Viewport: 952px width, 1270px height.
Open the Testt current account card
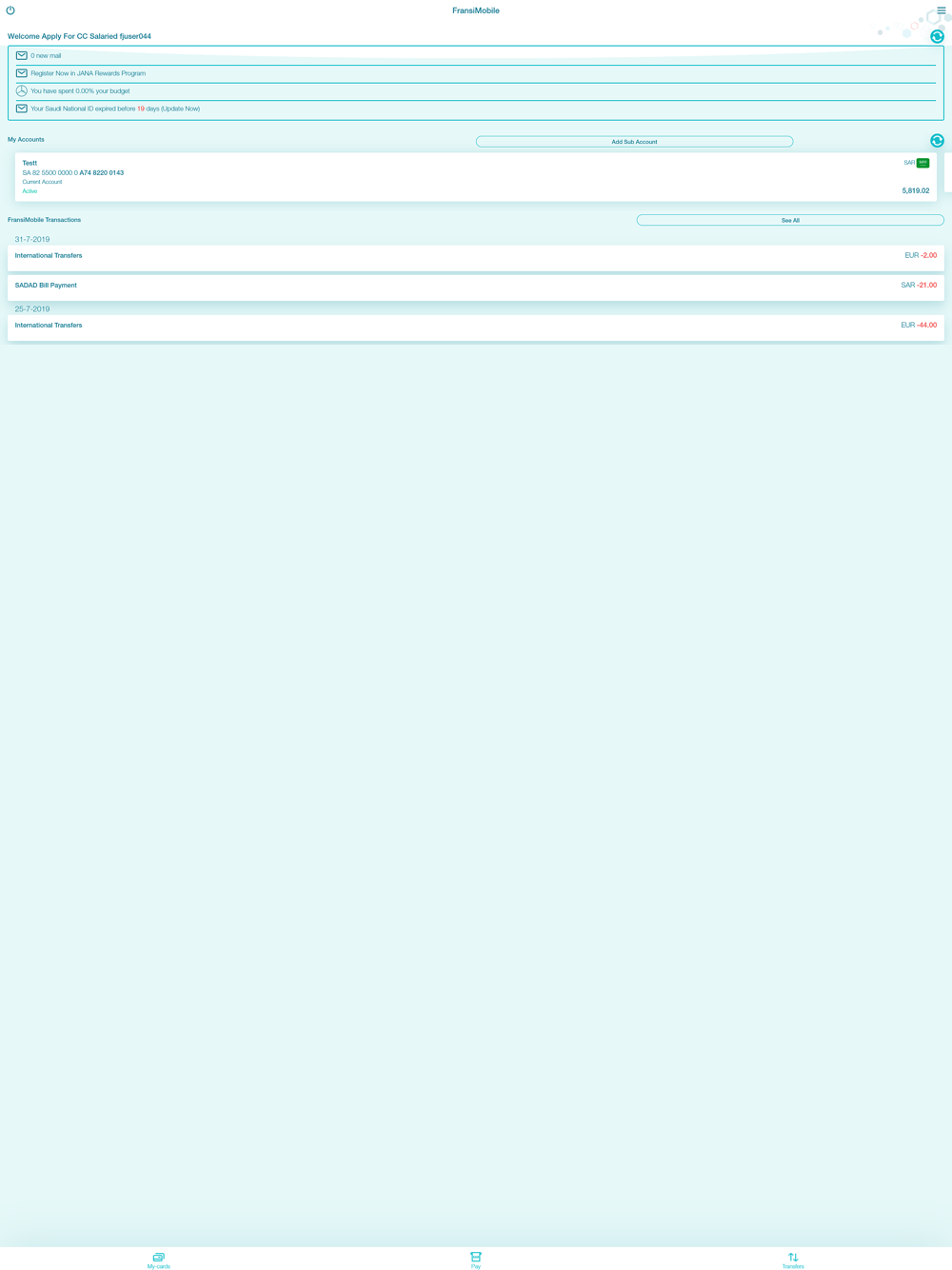tap(476, 177)
